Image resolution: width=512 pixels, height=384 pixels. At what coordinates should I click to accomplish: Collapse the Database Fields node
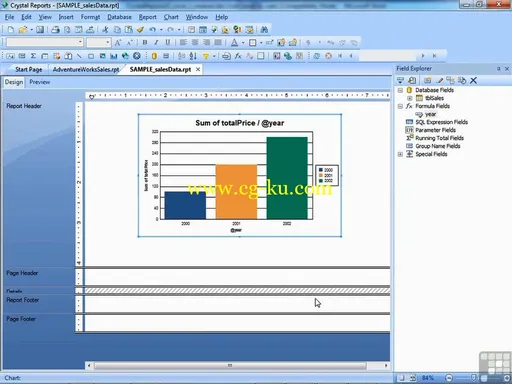[x=400, y=90]
